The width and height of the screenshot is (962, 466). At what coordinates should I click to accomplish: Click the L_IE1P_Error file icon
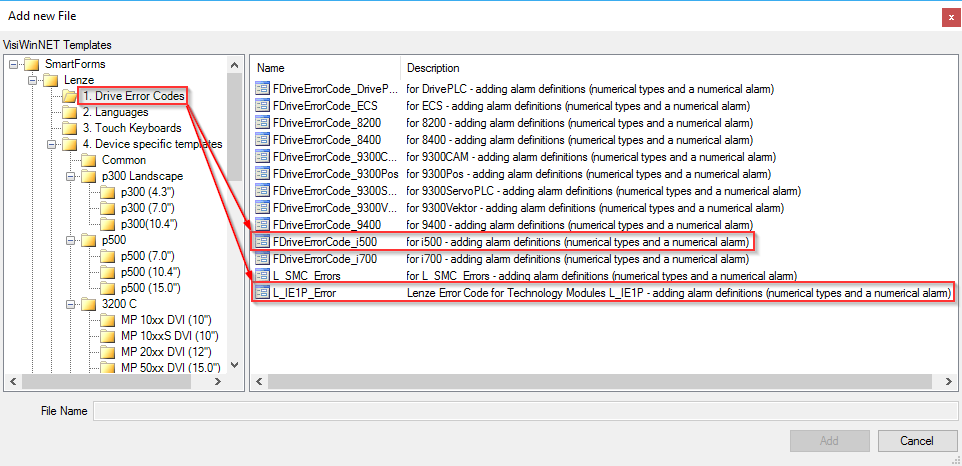pos(262,293)
